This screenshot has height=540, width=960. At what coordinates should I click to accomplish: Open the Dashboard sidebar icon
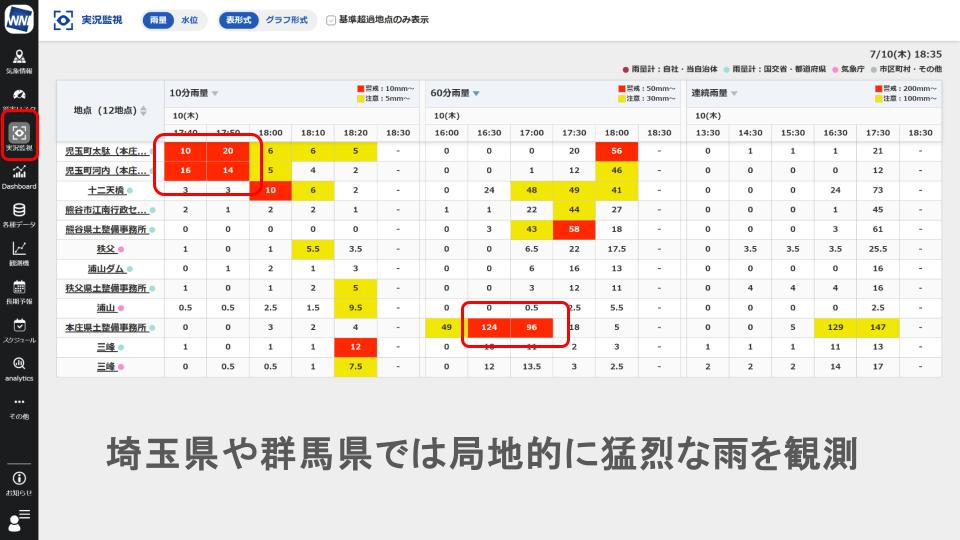click(x=19, y=177)
